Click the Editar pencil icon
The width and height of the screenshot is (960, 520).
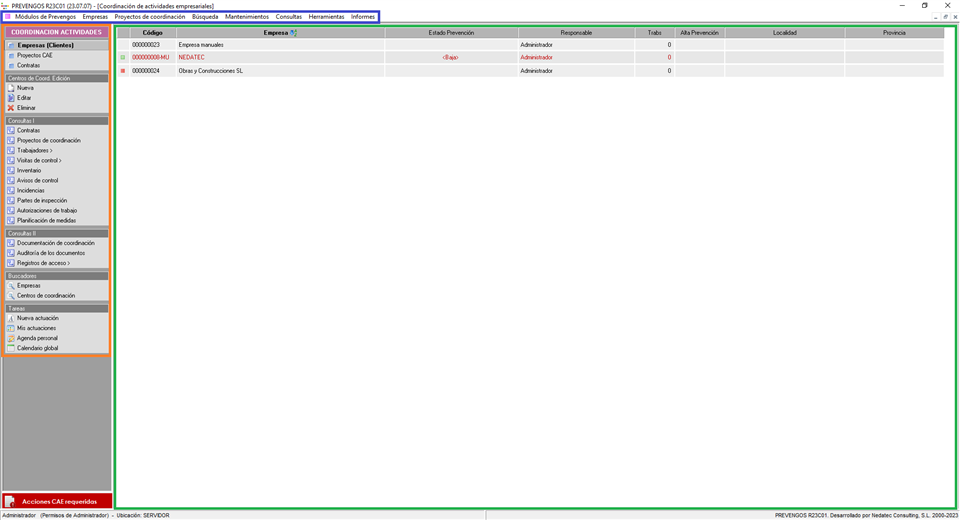[11, 98]
